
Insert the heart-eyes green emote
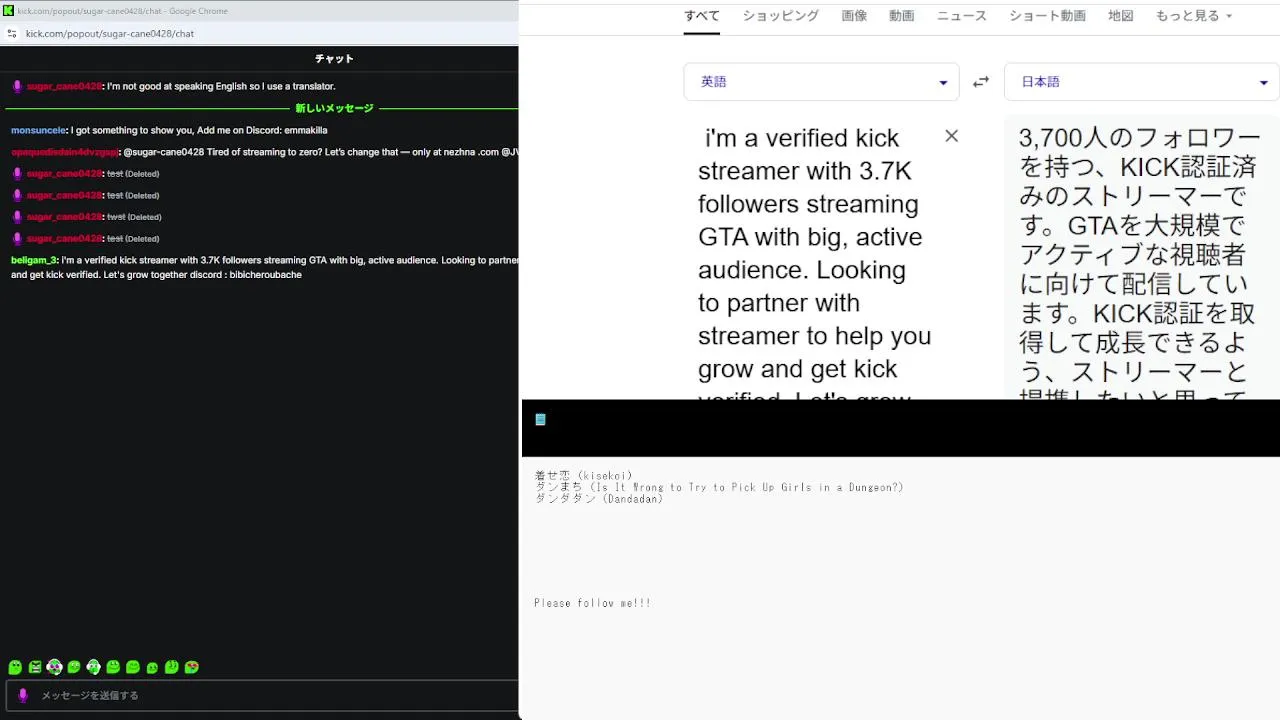[x=192, y=667]
